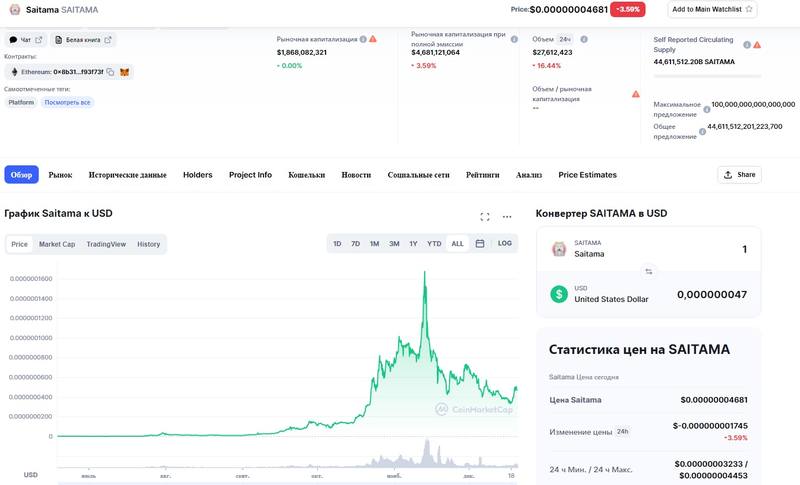Show info for Self Reported Circulating Supply

click(747, 45)
